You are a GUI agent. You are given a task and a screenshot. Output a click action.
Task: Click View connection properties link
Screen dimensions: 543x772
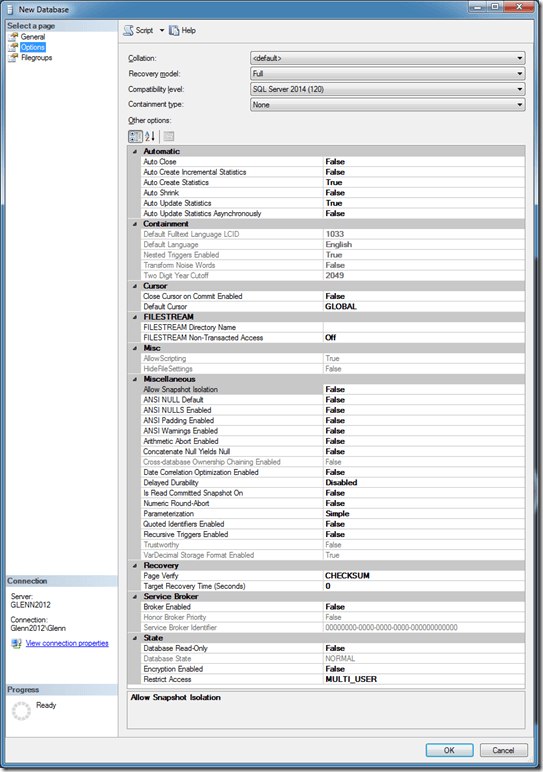(x=67, y=643)
